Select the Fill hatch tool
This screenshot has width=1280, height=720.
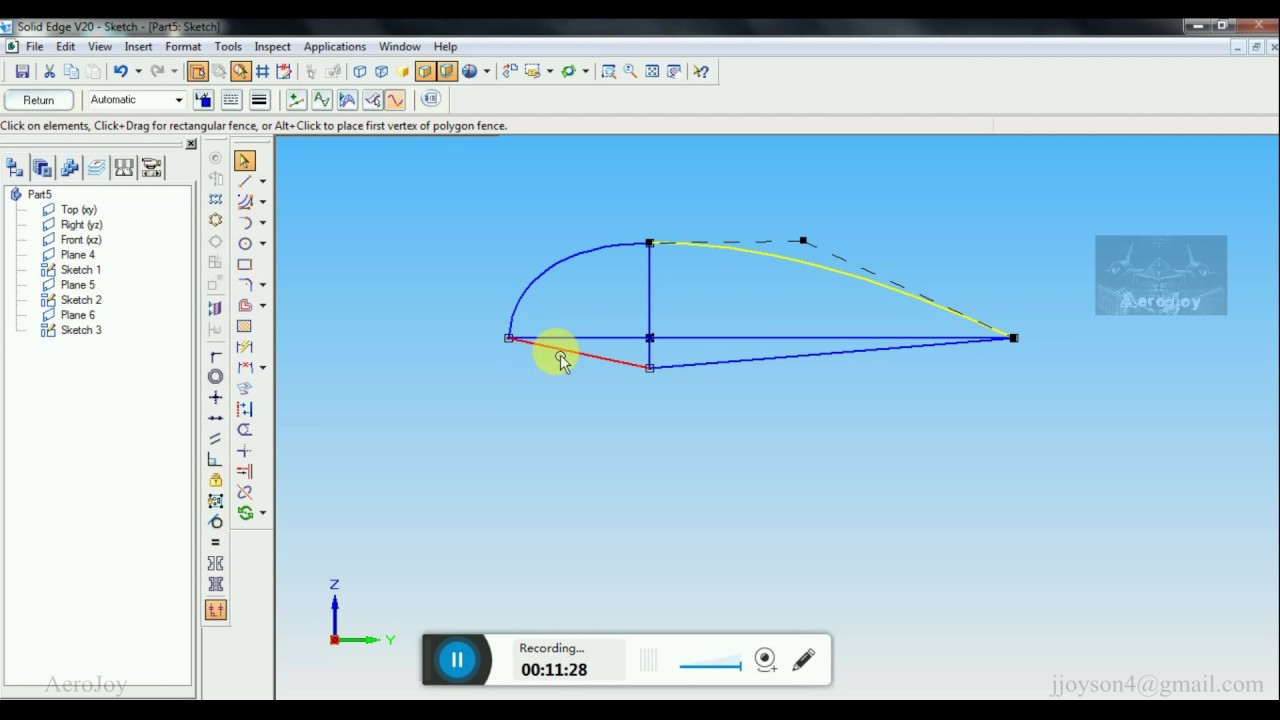244,327
